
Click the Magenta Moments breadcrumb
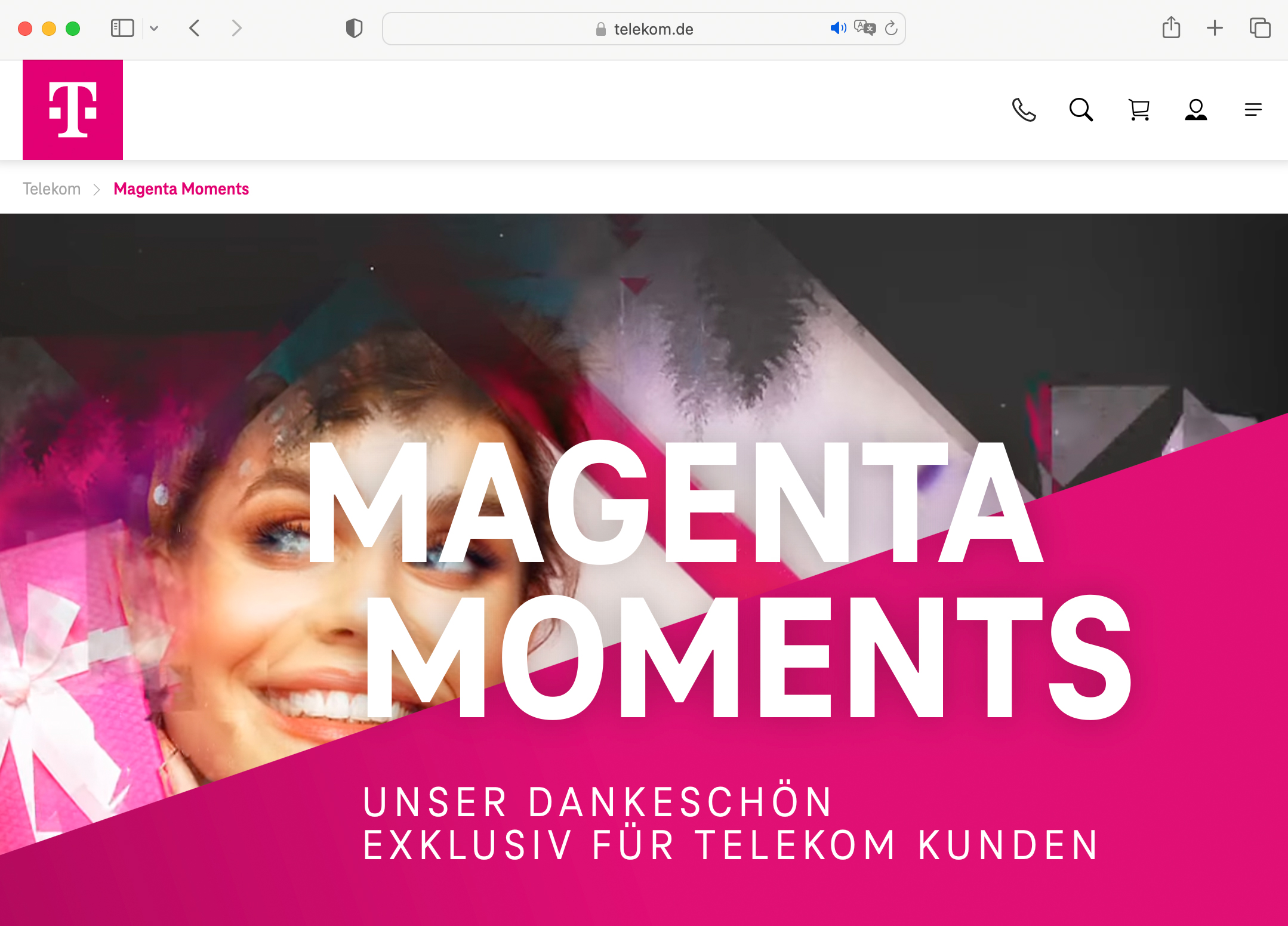pos(181,189)
